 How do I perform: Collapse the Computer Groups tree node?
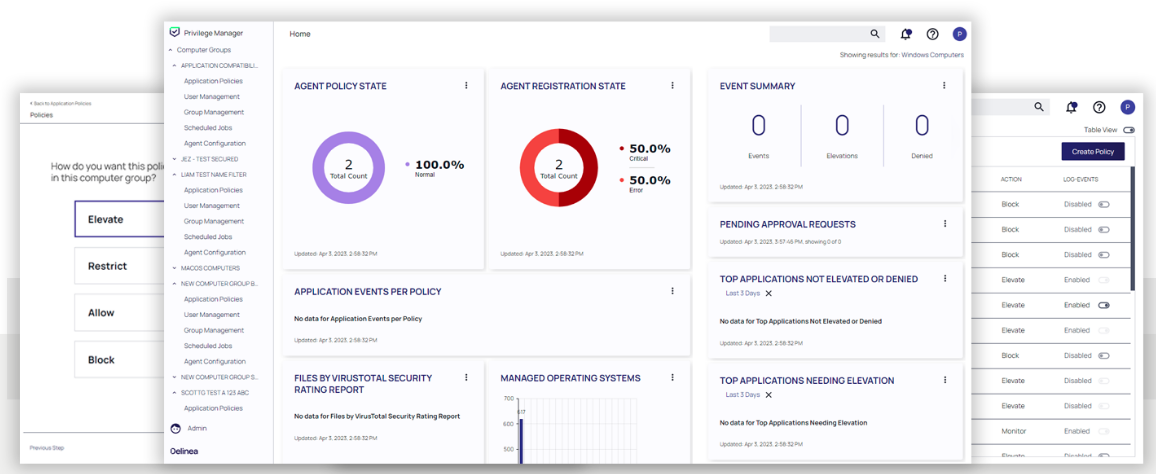tap(171, 50)
